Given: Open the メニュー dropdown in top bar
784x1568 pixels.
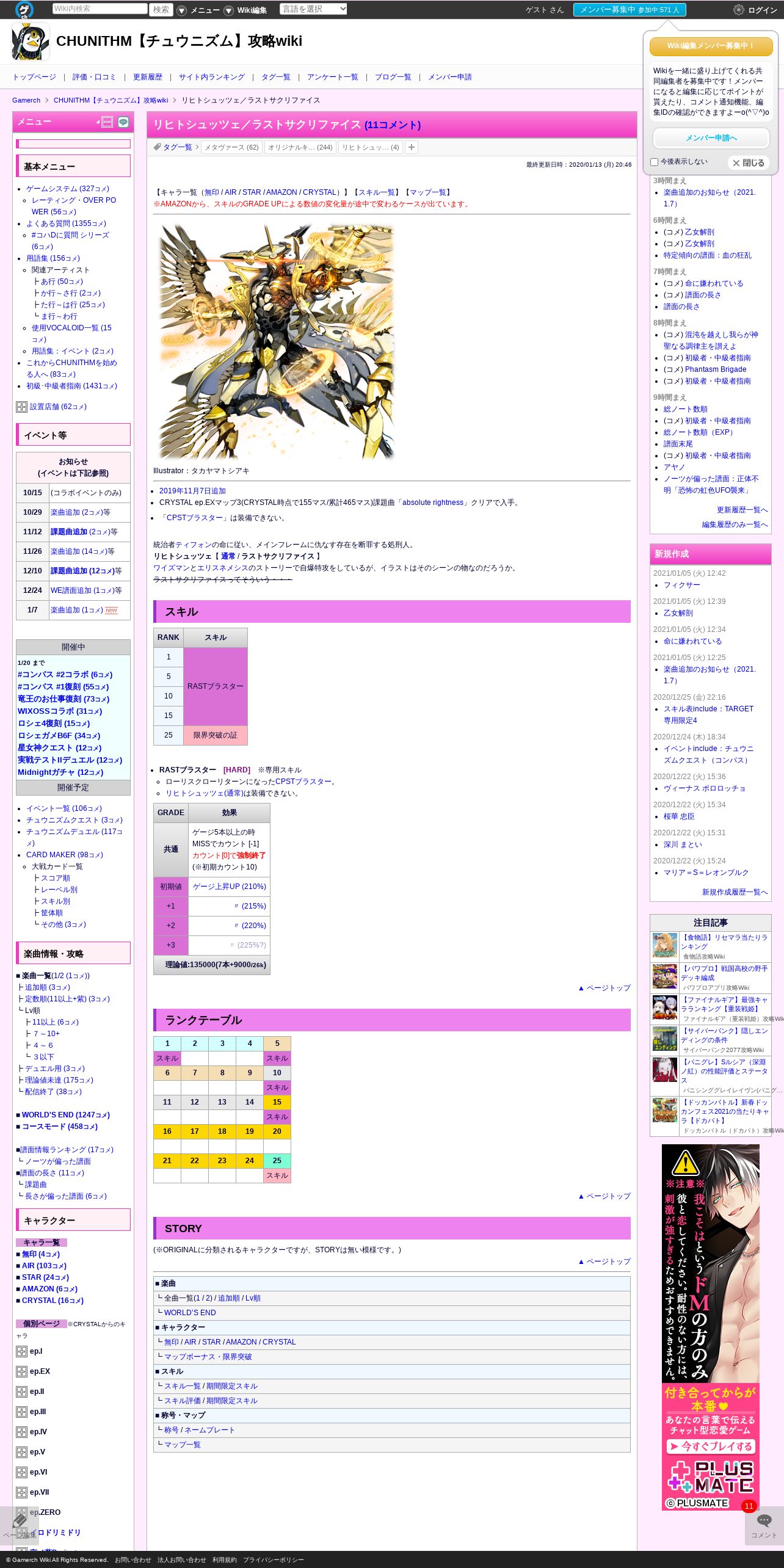Looking at the screenshot, I should (x=199, y=10).
